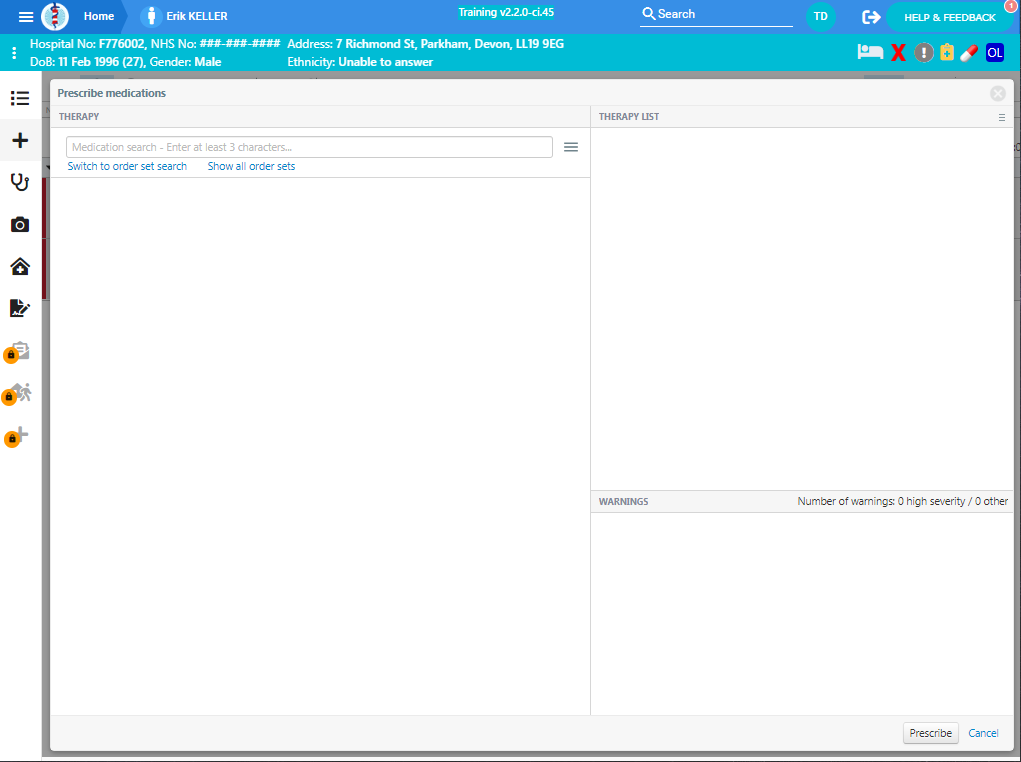Open the menu icon beside medication search
Image resolution: width=1021 pixels, height=762 pixels.
point(571,147)
